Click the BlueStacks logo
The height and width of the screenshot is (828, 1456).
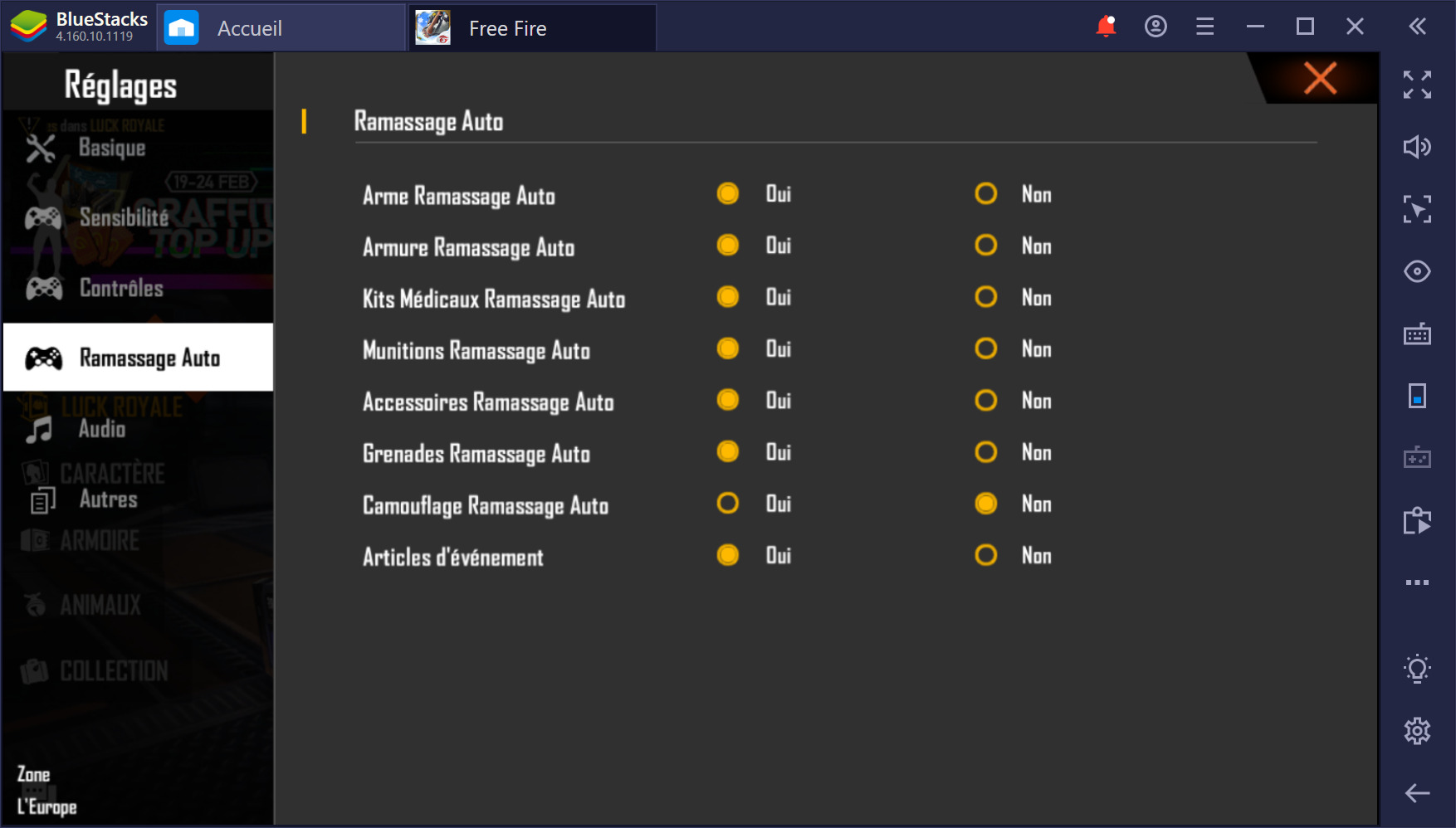[x=28, y=27]
